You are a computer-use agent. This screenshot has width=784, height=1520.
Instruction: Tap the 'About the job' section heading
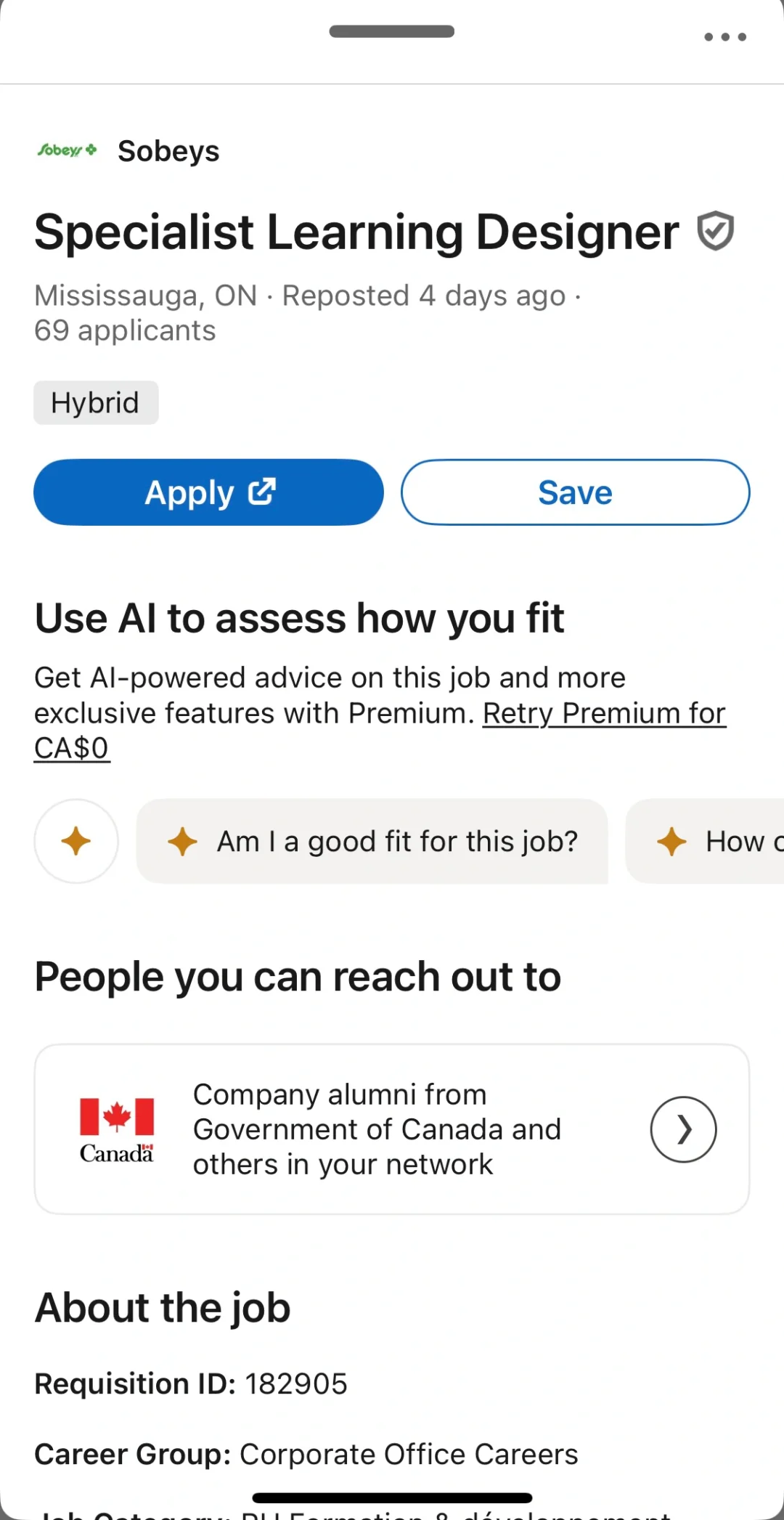[163, 1308]
